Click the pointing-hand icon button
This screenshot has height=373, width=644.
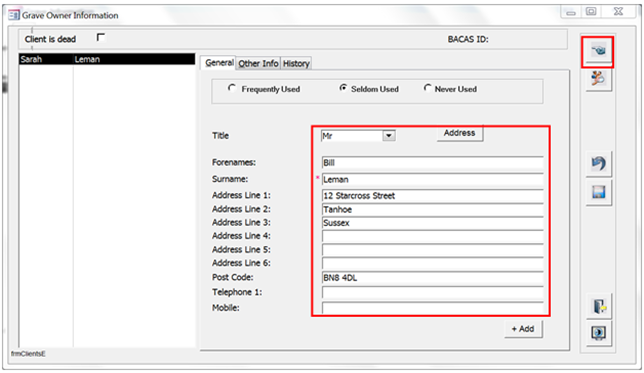(x=598, y=51)
